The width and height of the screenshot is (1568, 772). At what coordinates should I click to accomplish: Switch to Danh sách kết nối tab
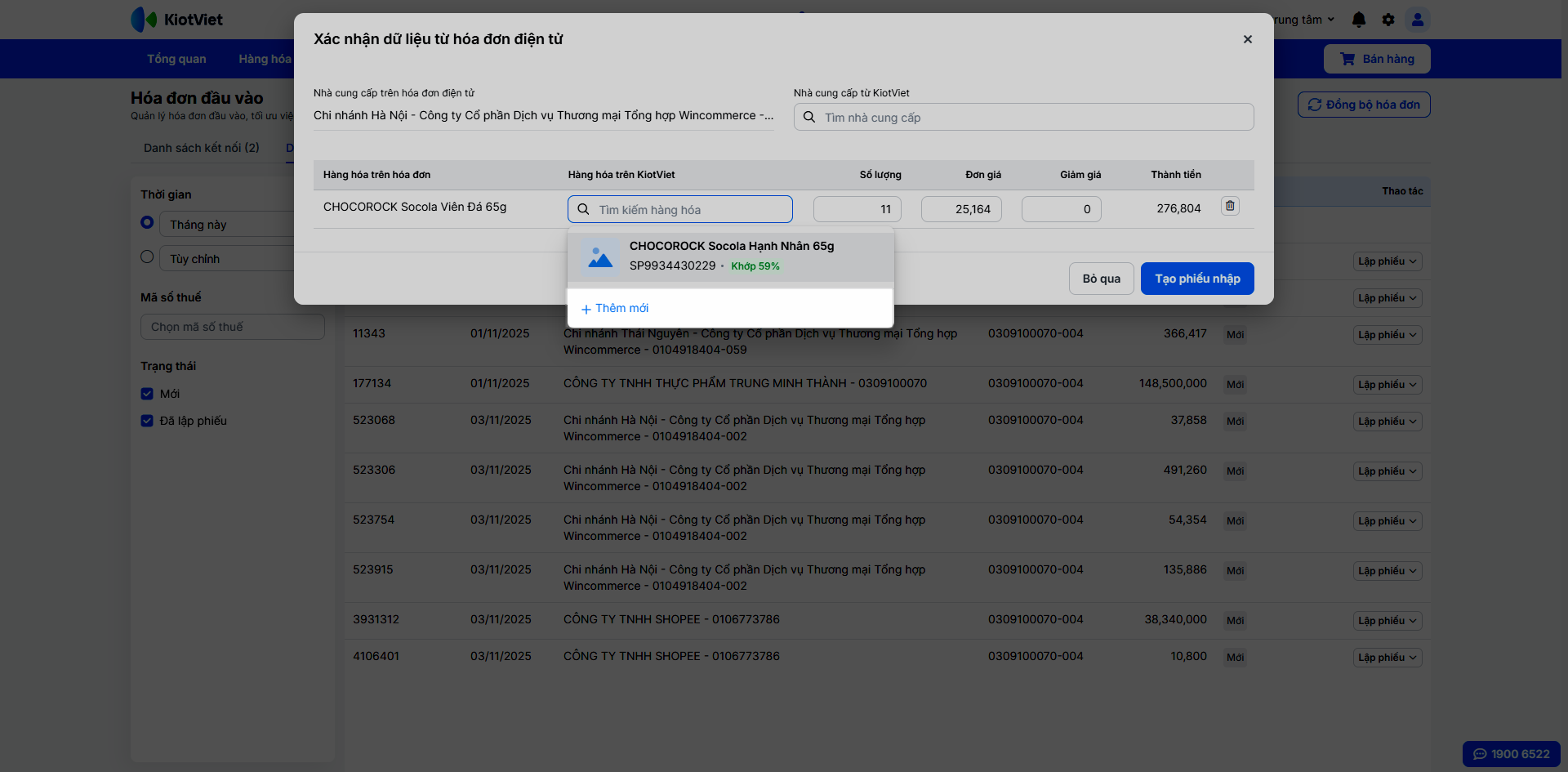coord(202,148)
